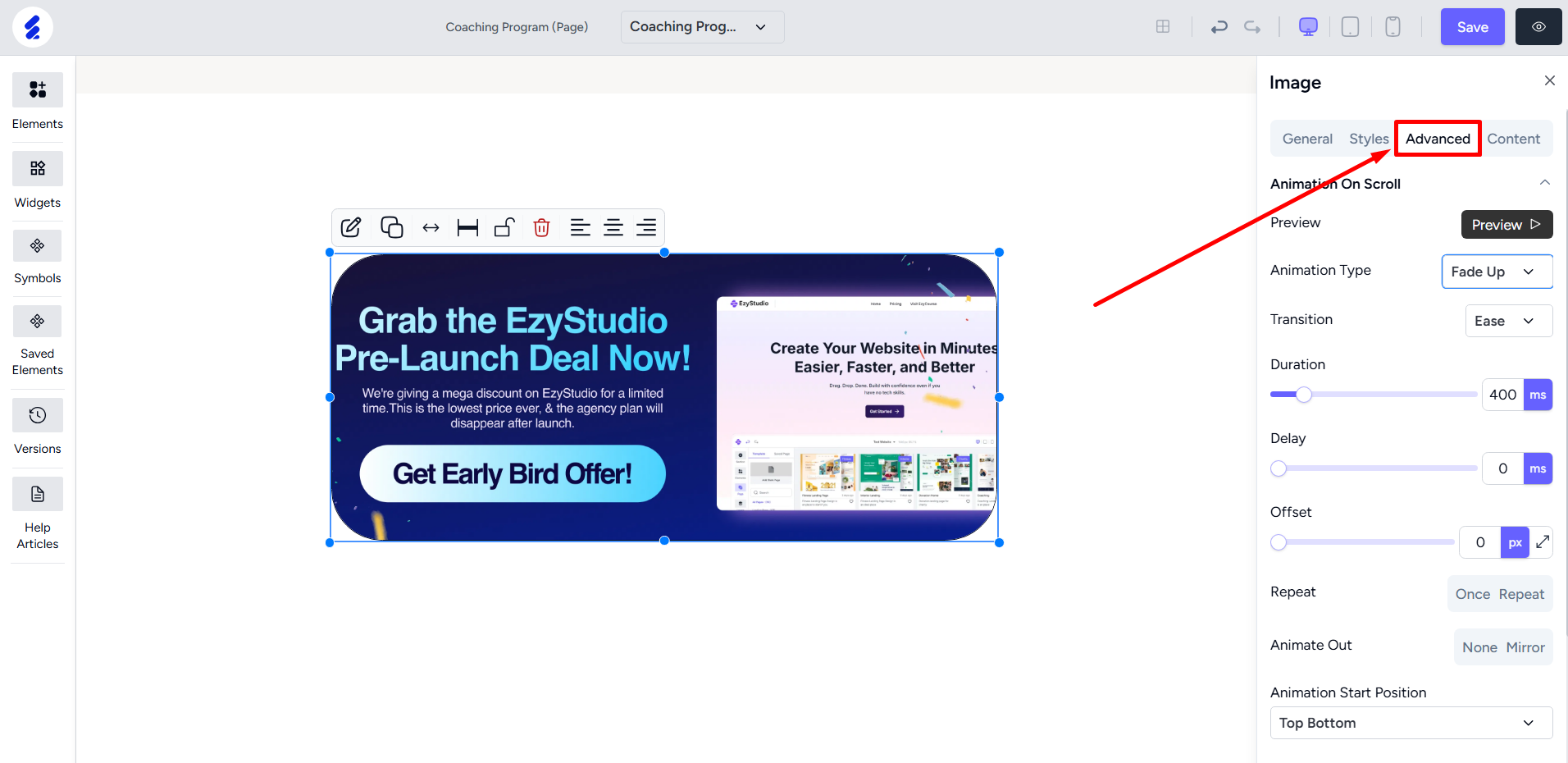The width and height of the screenshot is (1568, 763).
Task: Switch to tablet device view
Action: 1350,27
